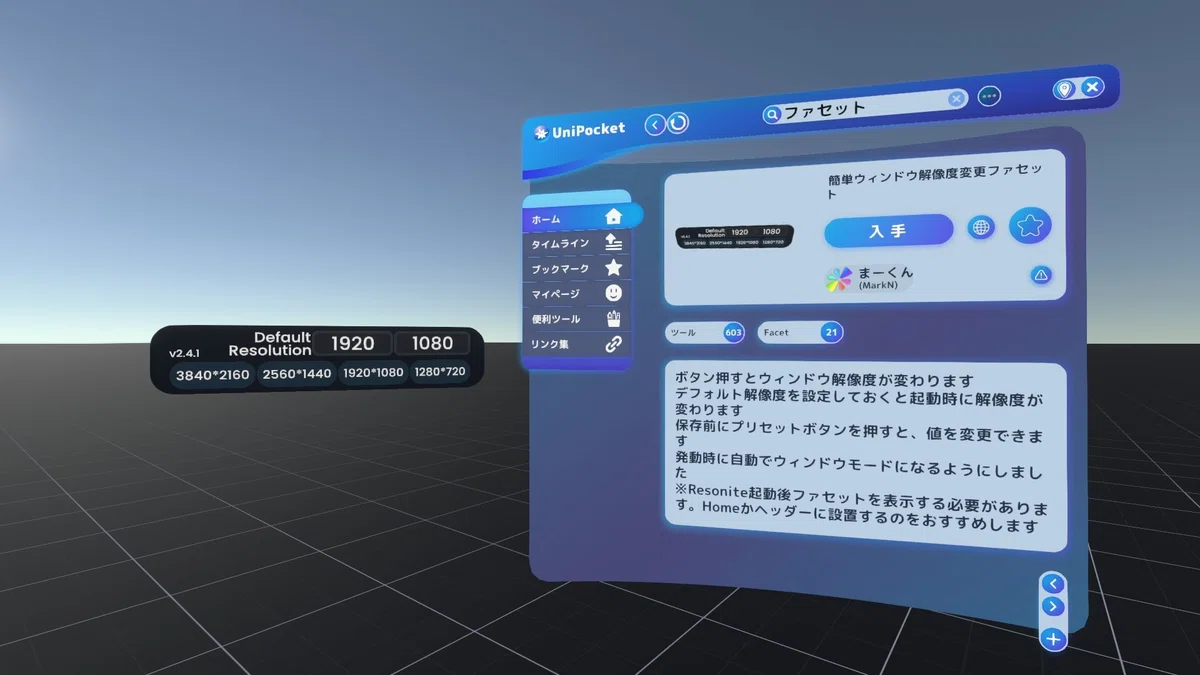Screen dimensions: 1200x675
Task: Clear the ファセット search text
Action: click(957, 98)
